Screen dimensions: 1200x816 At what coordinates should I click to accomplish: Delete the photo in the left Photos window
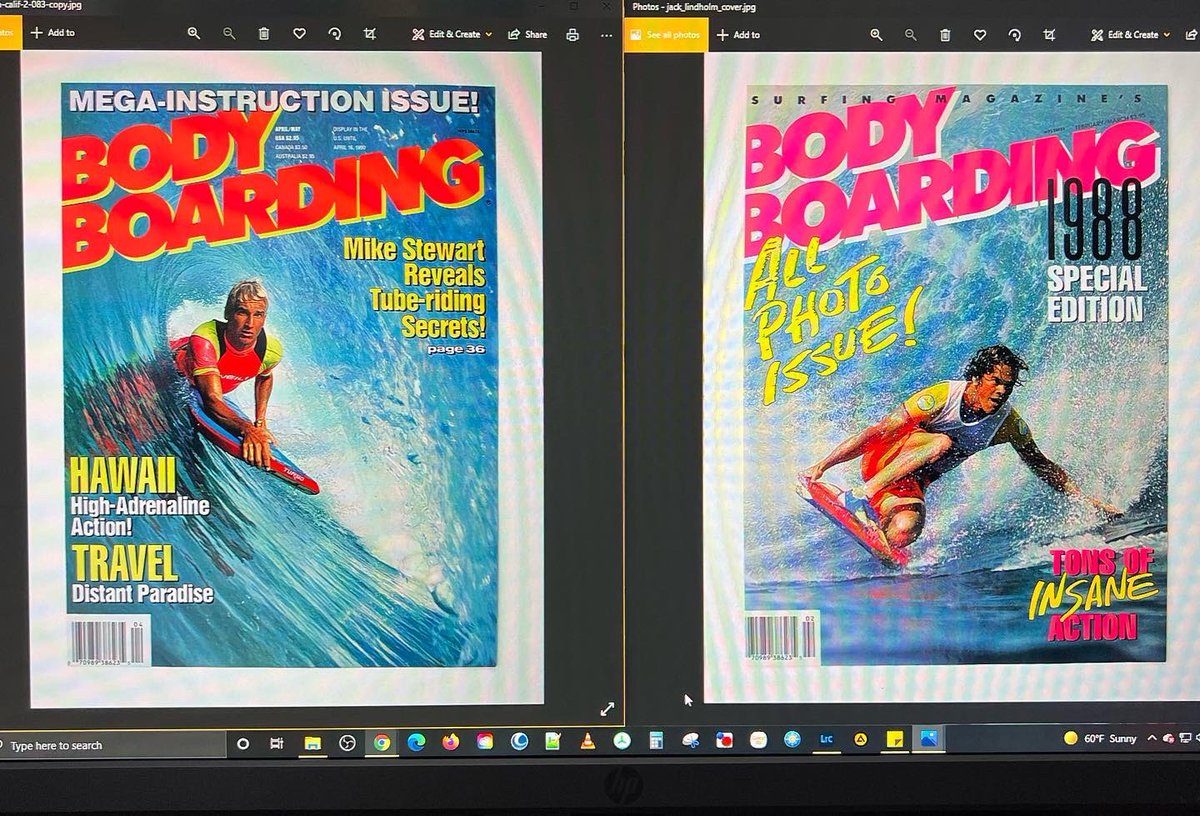click(264, 33)
